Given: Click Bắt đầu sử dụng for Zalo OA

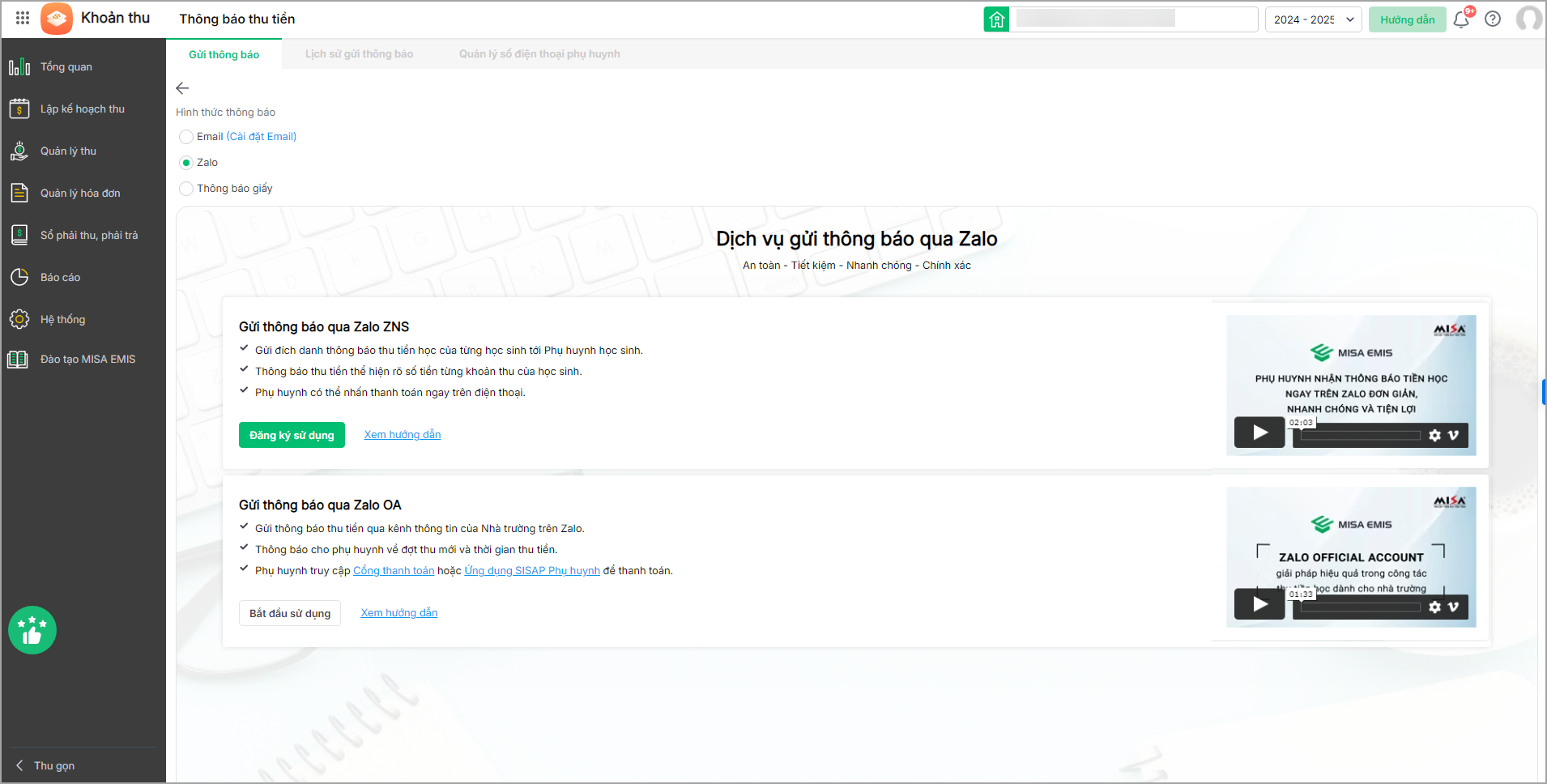Looking at the screenshot, I should [x=290, y=613].
